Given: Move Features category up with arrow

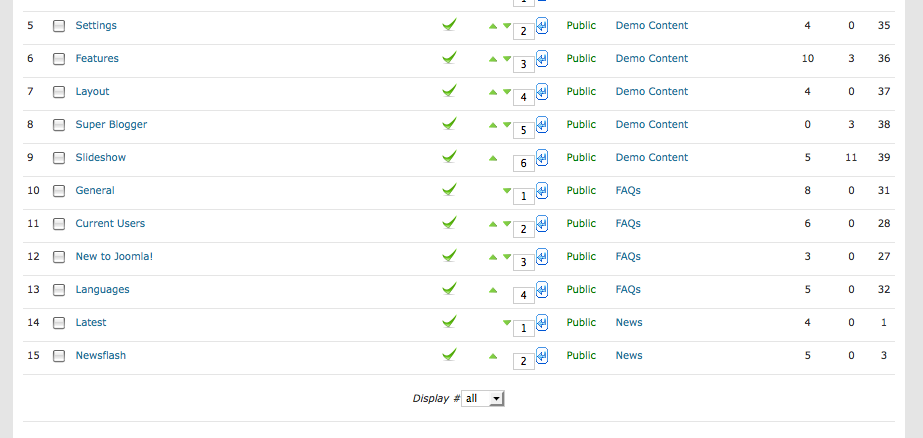Looking at the screenshot, I should [x=493, y=59].
